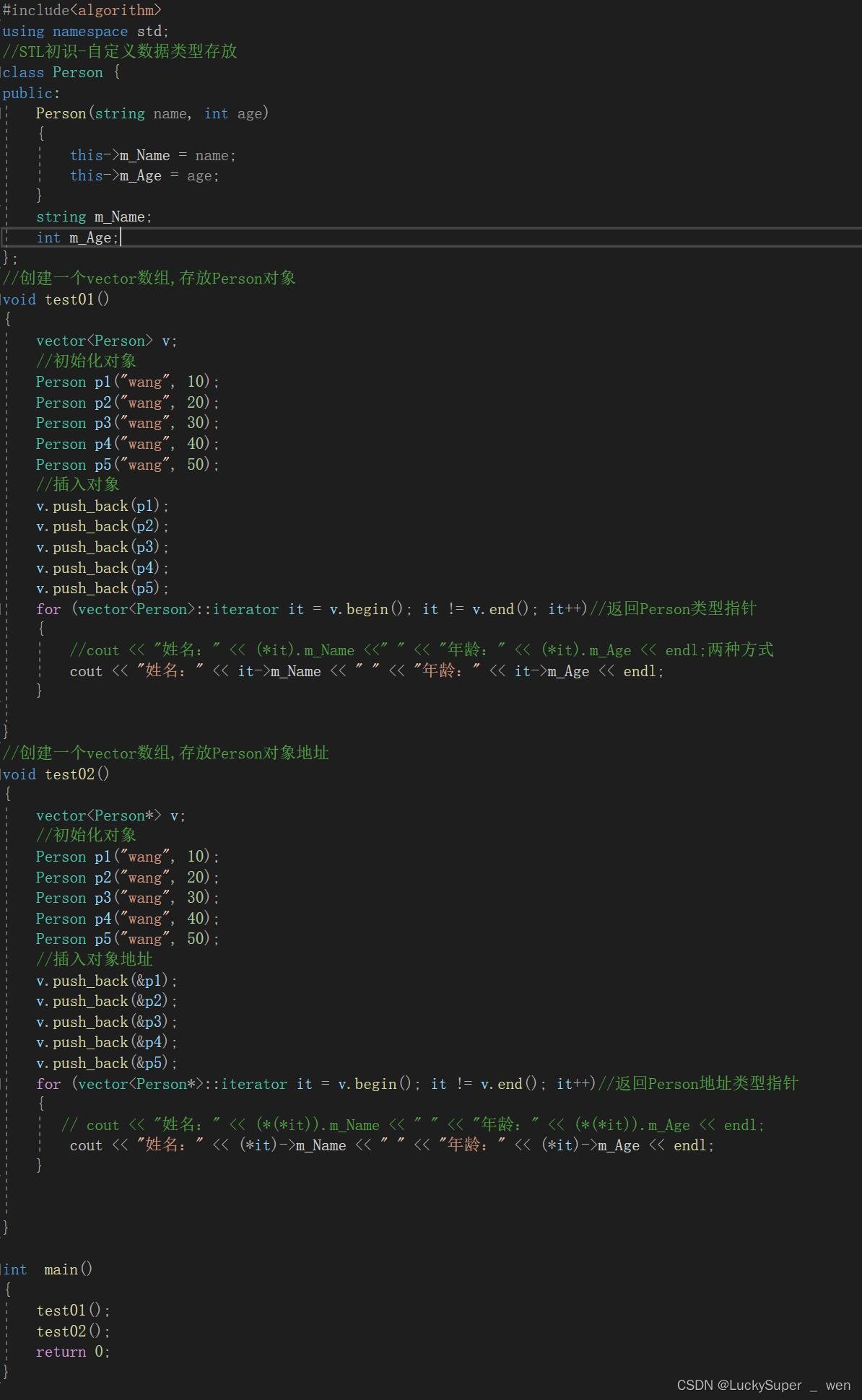Click the '(*it)->m_Name' cout statement
Viewport: 862px width, 1400px height.
tap(392, 1145)
